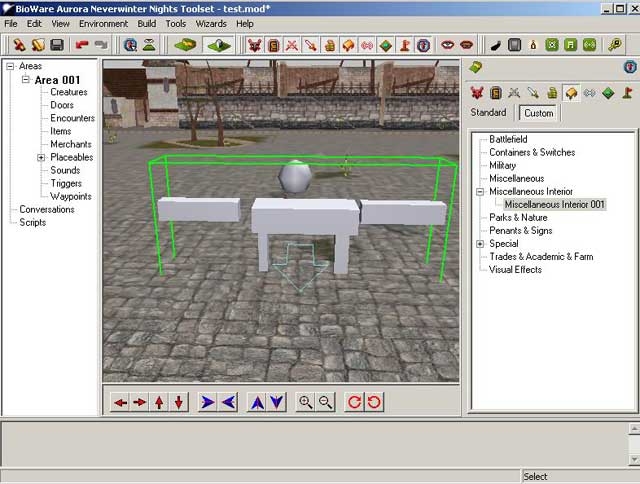
Task: Switch to the Custom palette tab
Action: pos(538,113)
